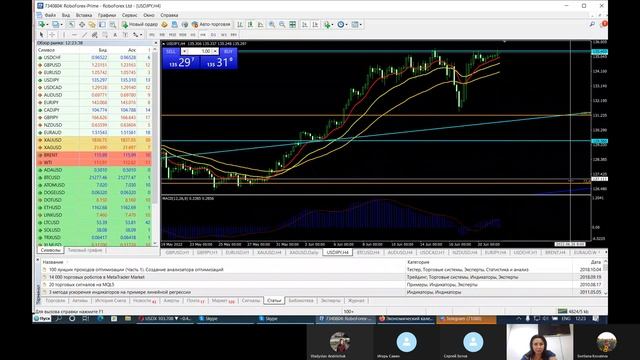
Task: Decrease volume arrow beside SELL
Action: (184, 51)
